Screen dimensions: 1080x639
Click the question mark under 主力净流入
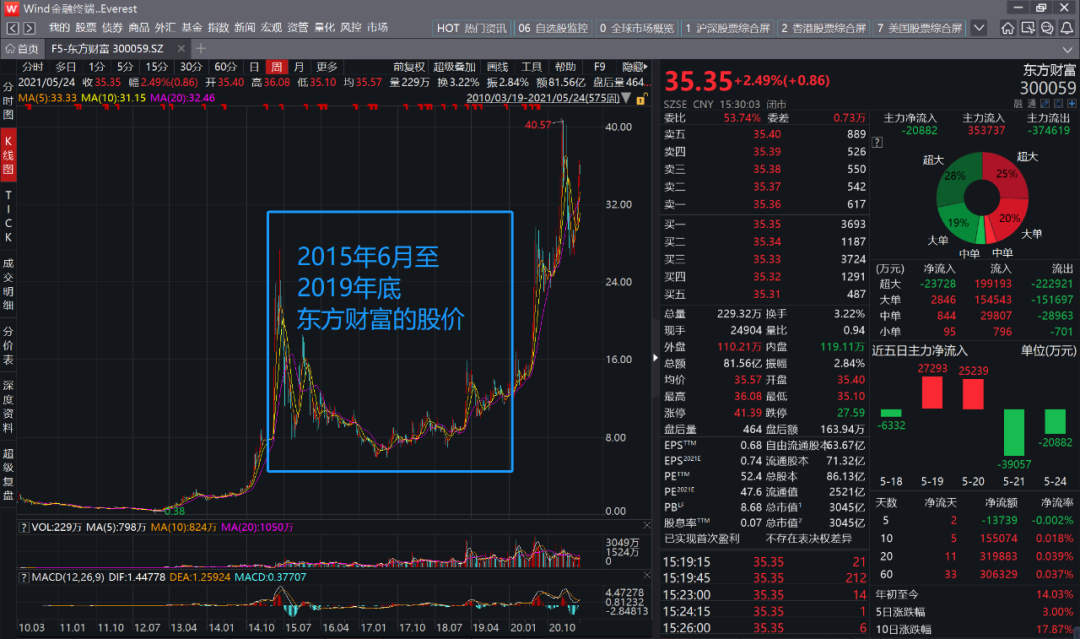(x=878, y=143)
